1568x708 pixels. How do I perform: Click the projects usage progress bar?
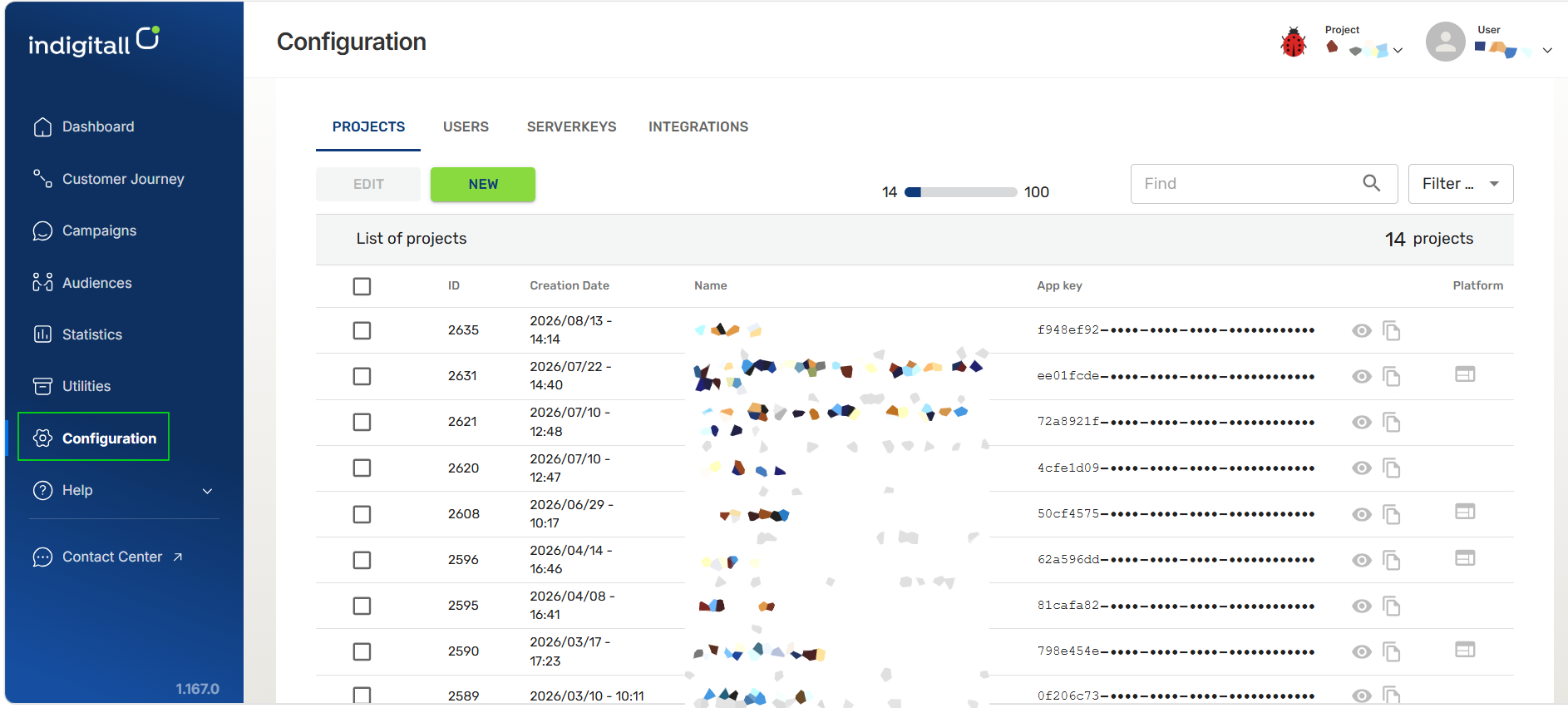pos(960,192)
